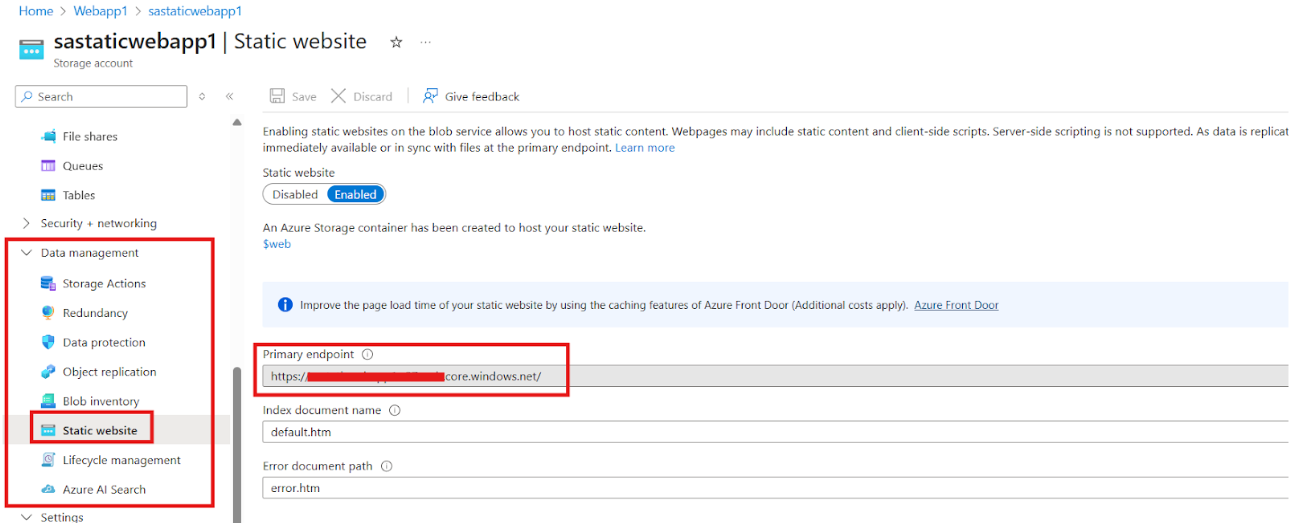The image size is (1292, 523).
Task: Open Redundancy in sidebar
Action: click(95, 313)
